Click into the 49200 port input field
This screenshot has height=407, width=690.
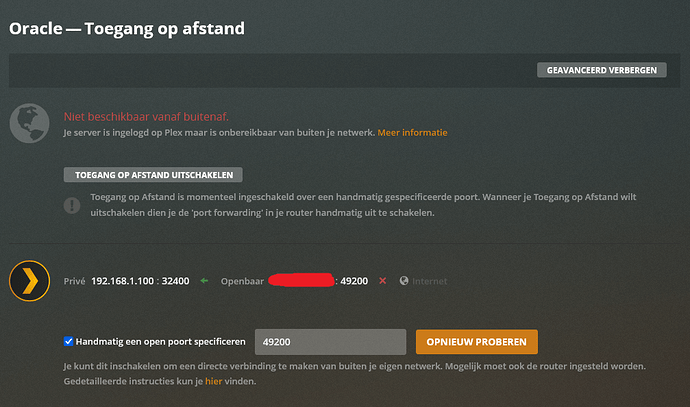point(330,342)
